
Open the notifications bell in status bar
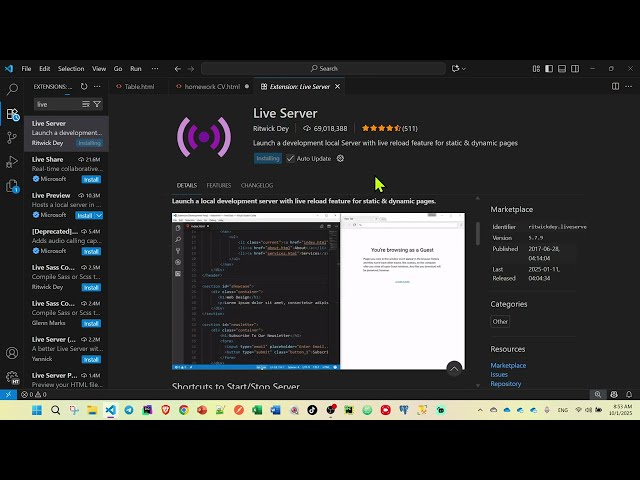pyautogui.click(x=629, y=394)
